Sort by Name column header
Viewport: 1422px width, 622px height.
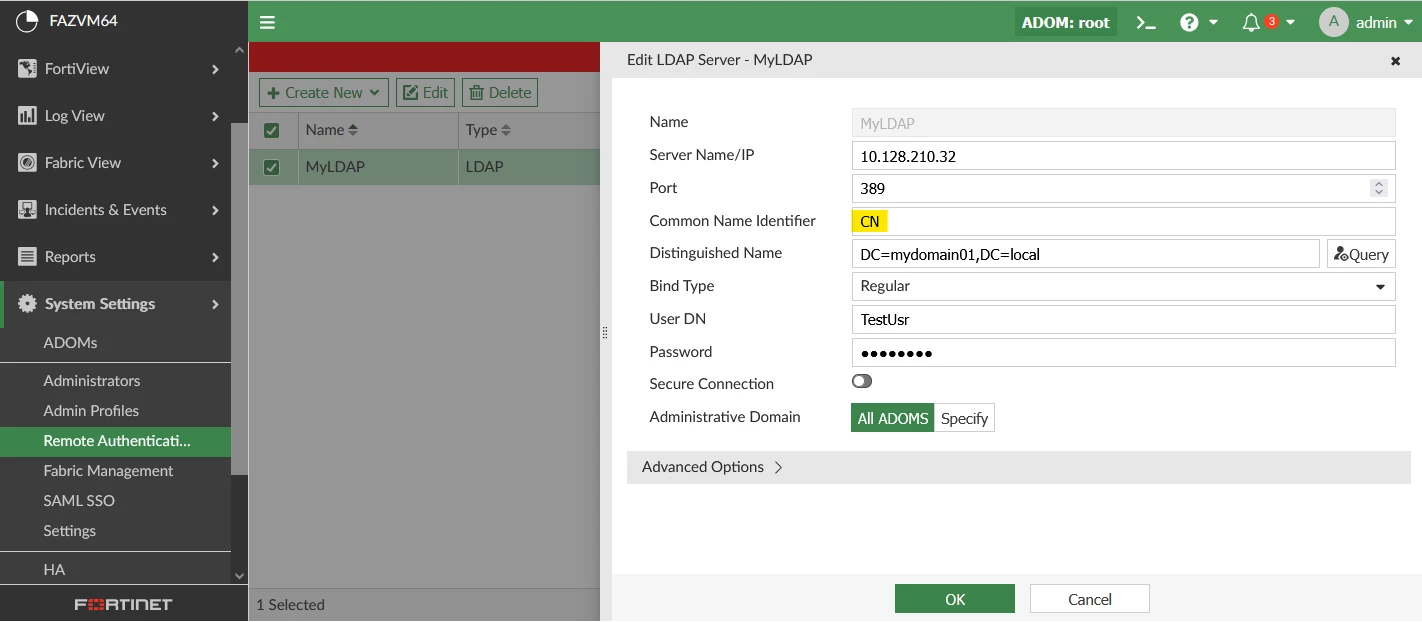(x=332, y=130)
